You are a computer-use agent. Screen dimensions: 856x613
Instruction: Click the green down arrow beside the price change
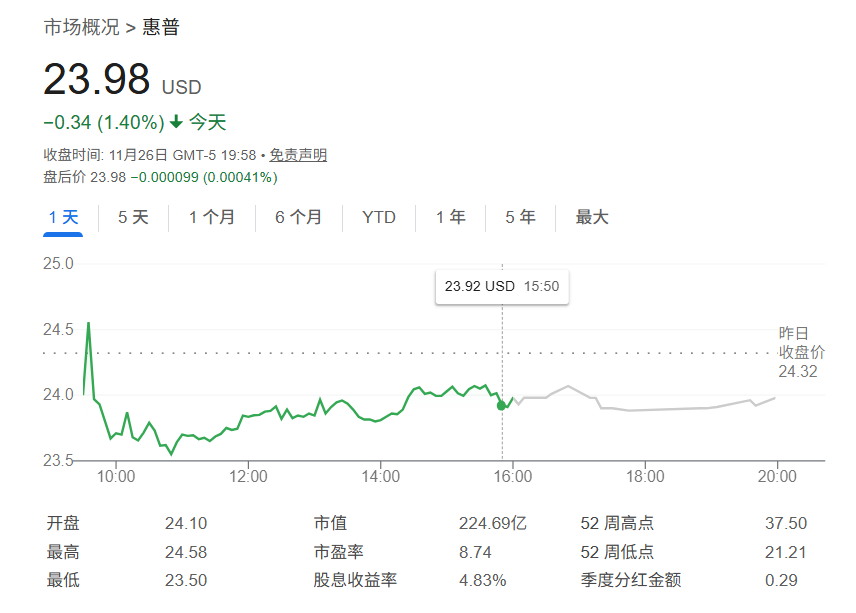coord(176,123)
